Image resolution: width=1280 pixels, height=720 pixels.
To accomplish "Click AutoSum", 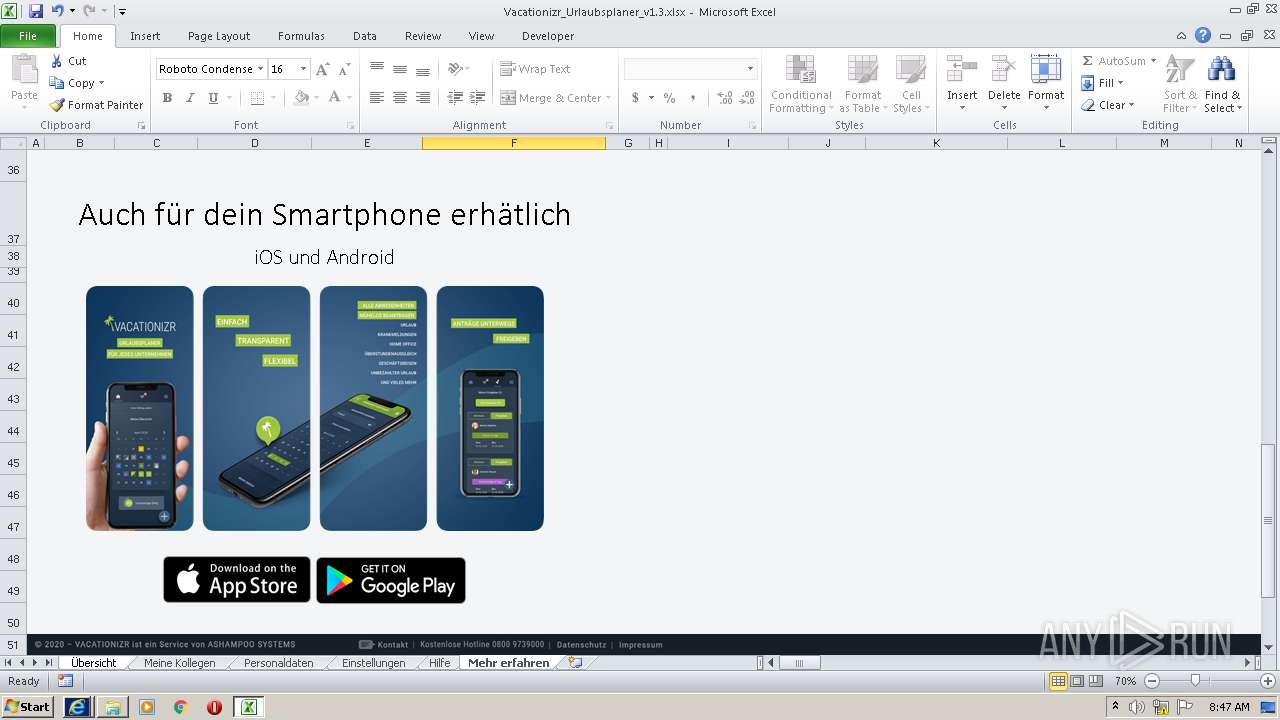I will point(1112,61).
